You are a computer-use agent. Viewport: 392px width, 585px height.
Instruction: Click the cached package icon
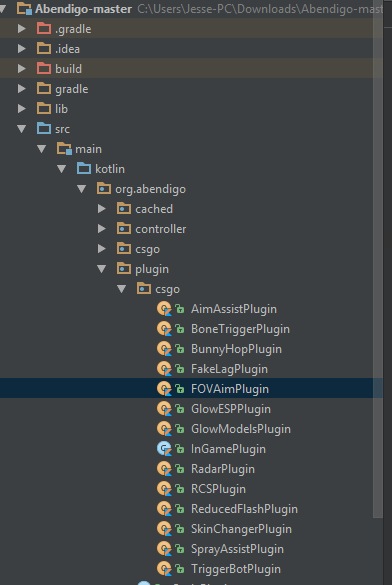tap(124, 209)
